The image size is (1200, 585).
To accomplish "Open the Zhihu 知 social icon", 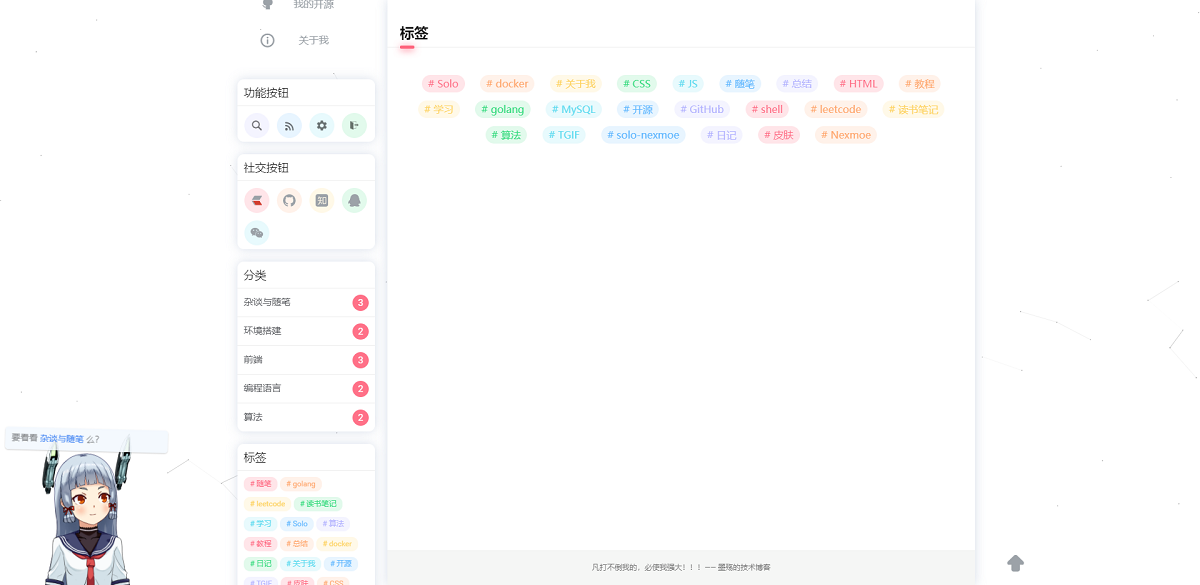I will (321, 201).
